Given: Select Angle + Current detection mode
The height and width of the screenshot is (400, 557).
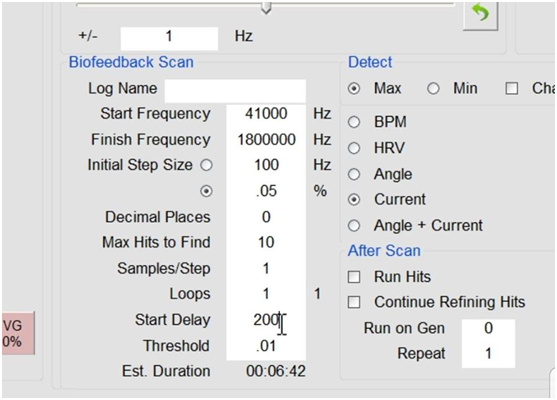Looking at the screenshot, I should pyautogui.click(x=354, y=226).
